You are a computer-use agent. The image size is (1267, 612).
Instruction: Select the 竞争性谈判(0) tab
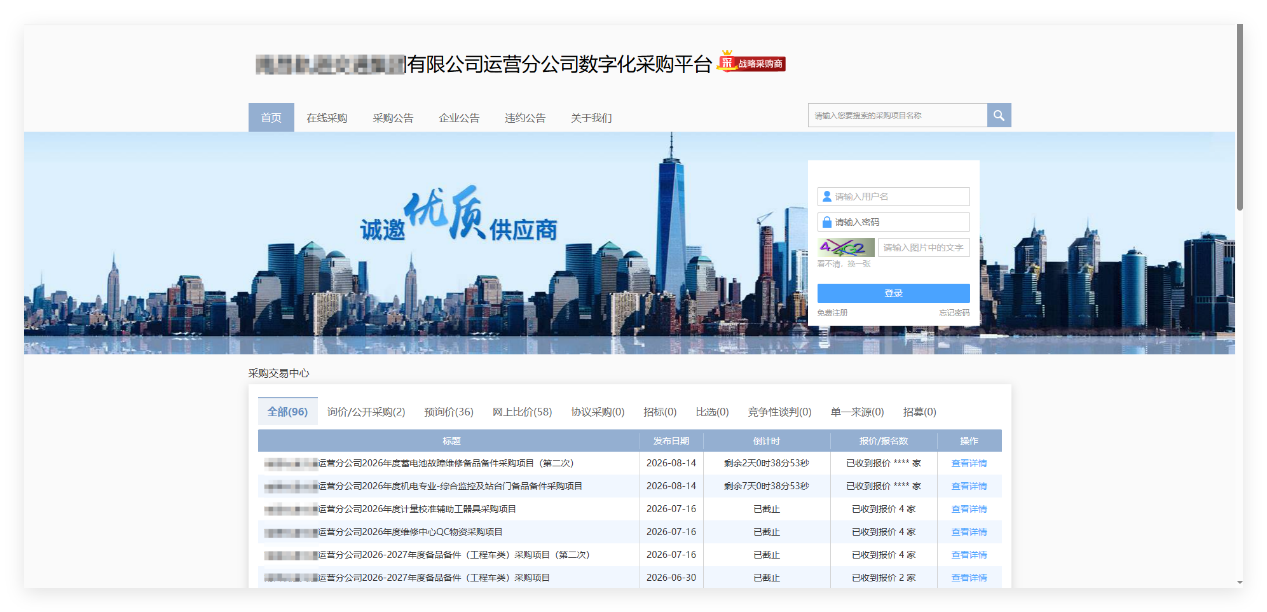pos(780,412)
